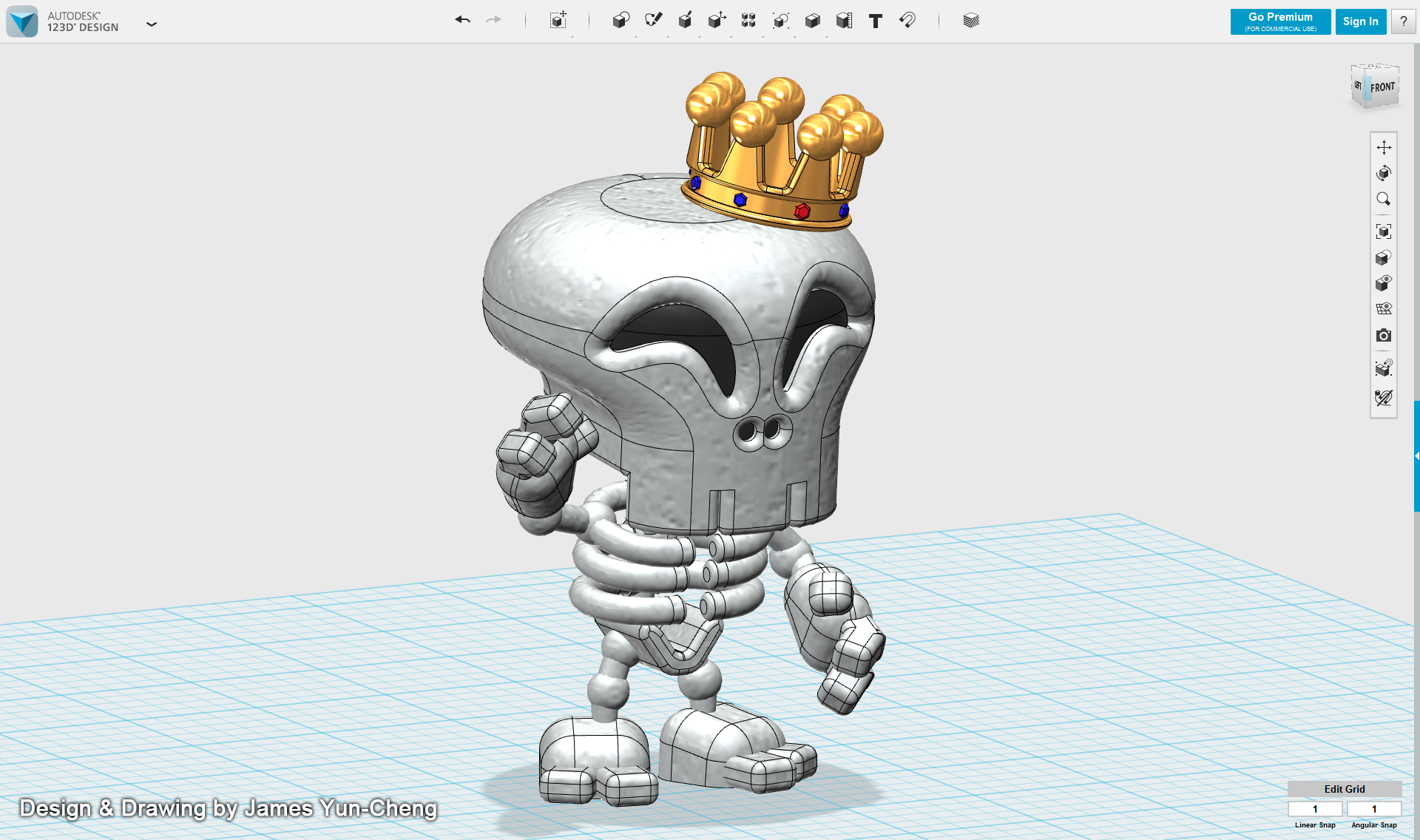Toggle sketch snapping off icon

click(1383, 398)
